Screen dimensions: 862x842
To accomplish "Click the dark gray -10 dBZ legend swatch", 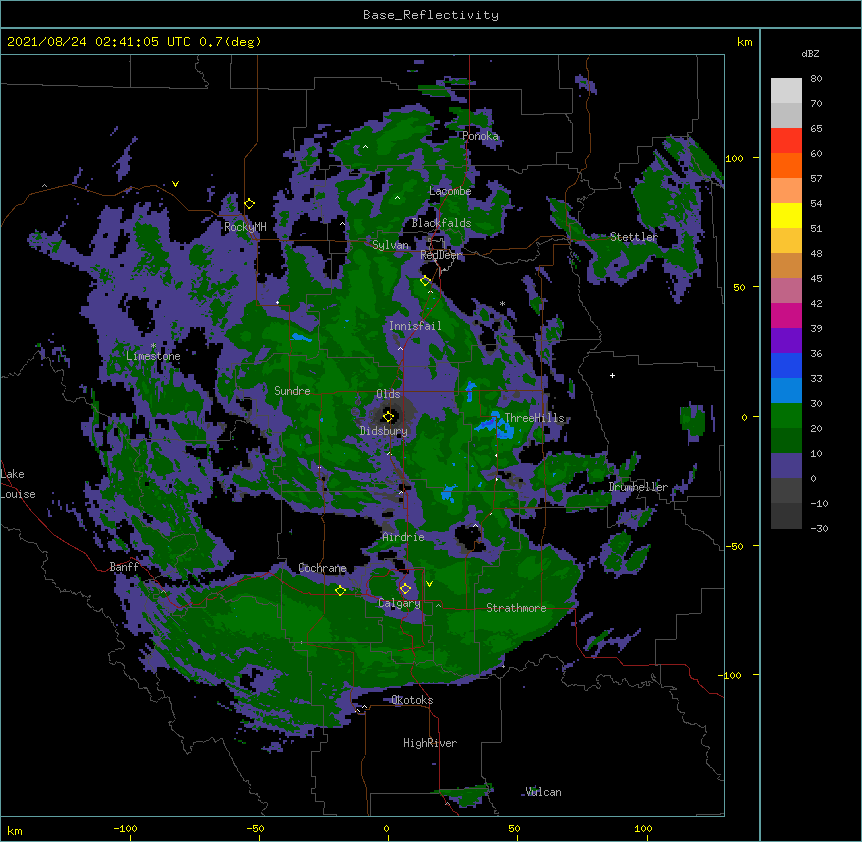I will (786, 516).
